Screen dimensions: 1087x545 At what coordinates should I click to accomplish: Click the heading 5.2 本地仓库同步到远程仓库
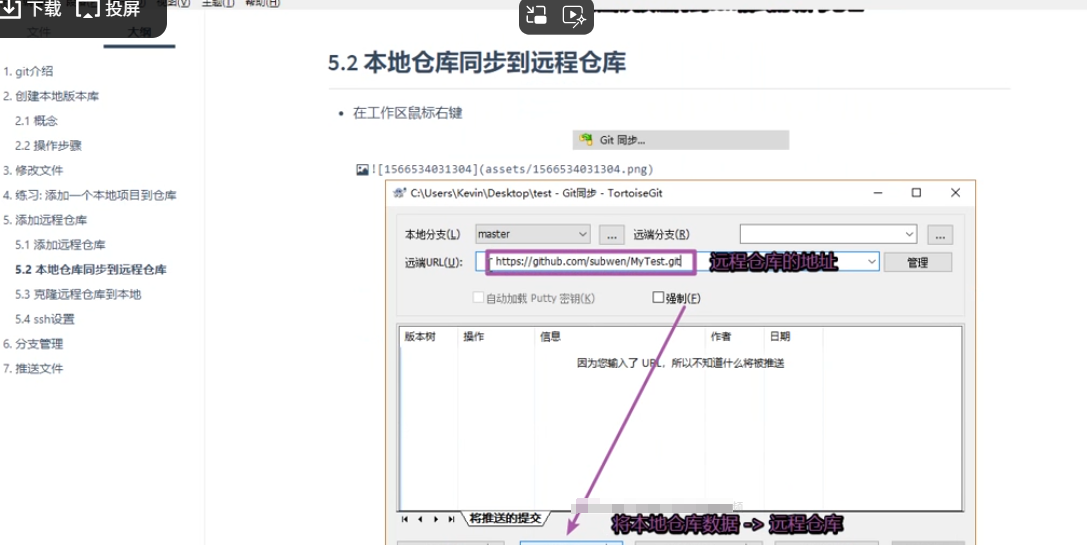[477, 62]
